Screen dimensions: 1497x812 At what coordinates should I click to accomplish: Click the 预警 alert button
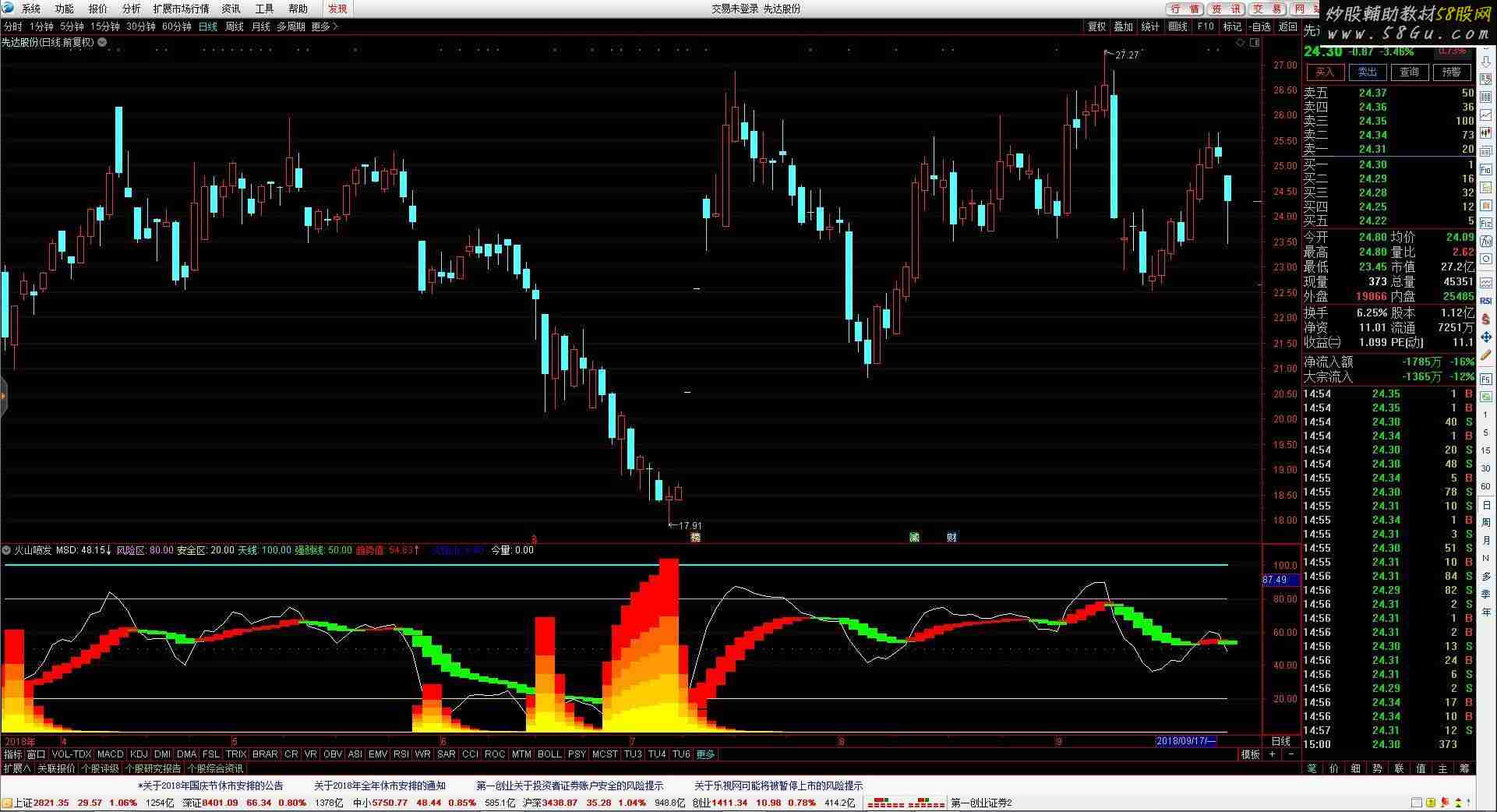click(1451, 72)
